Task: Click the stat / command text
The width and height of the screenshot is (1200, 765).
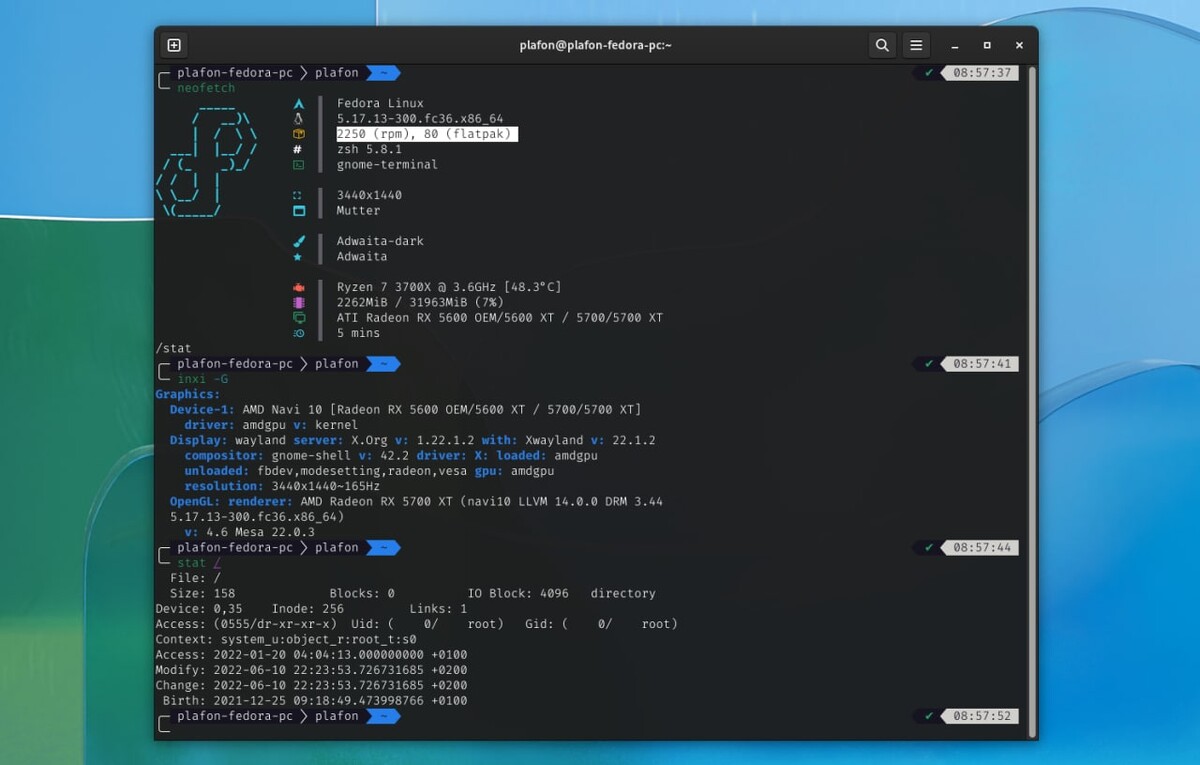Action: 199,563
